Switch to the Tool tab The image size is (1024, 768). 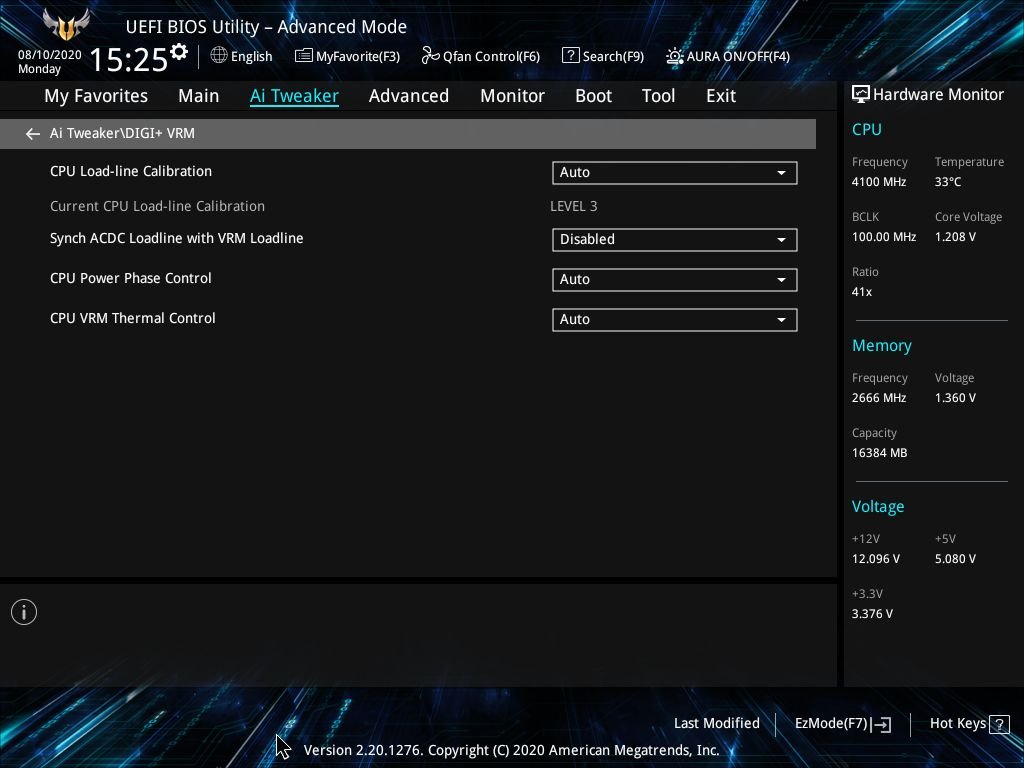point(658,96)
